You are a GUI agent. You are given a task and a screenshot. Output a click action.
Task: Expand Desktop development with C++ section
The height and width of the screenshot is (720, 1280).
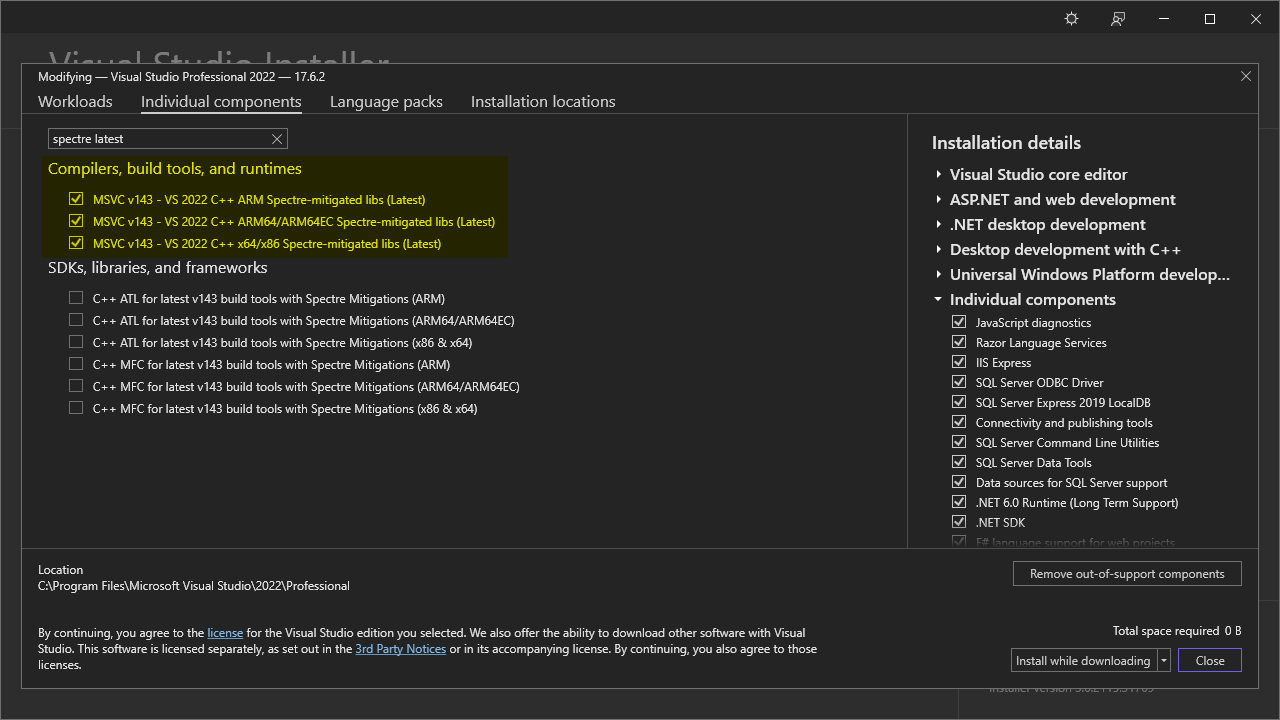pos(939,249)
